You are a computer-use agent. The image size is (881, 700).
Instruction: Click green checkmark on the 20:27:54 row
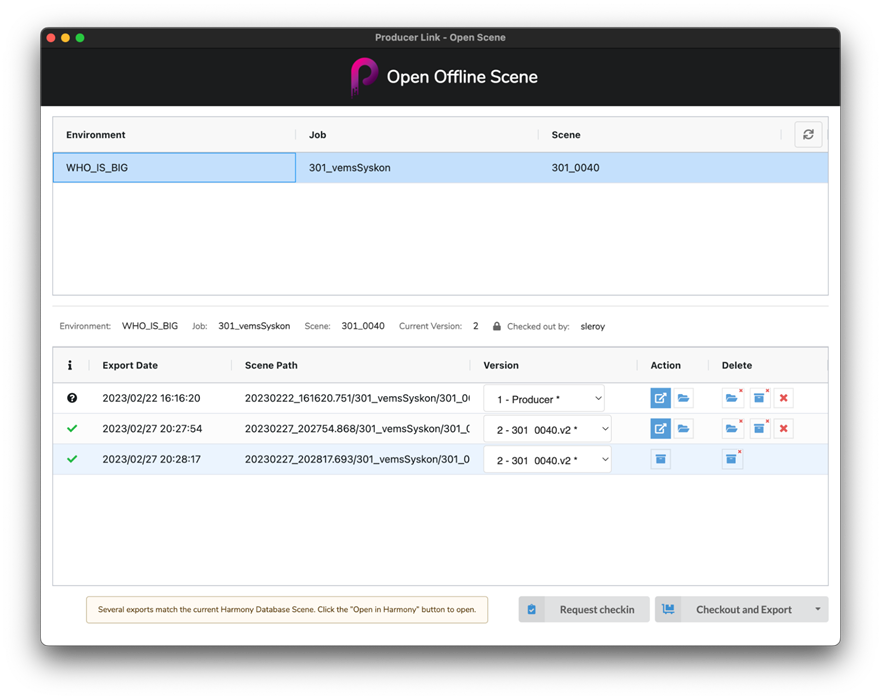(x=72, y=429)
